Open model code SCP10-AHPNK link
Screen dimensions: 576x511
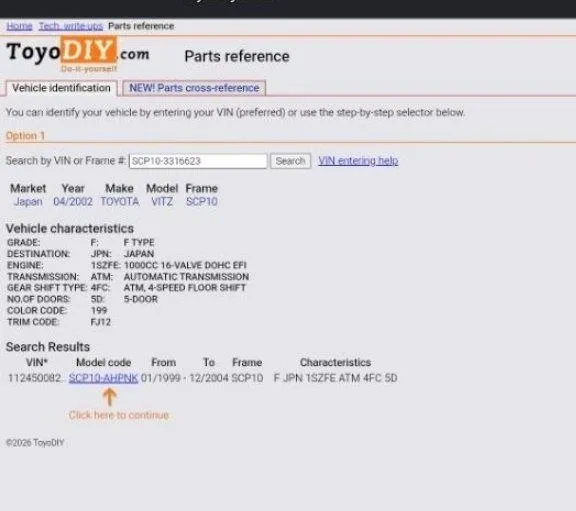point(103,378)
